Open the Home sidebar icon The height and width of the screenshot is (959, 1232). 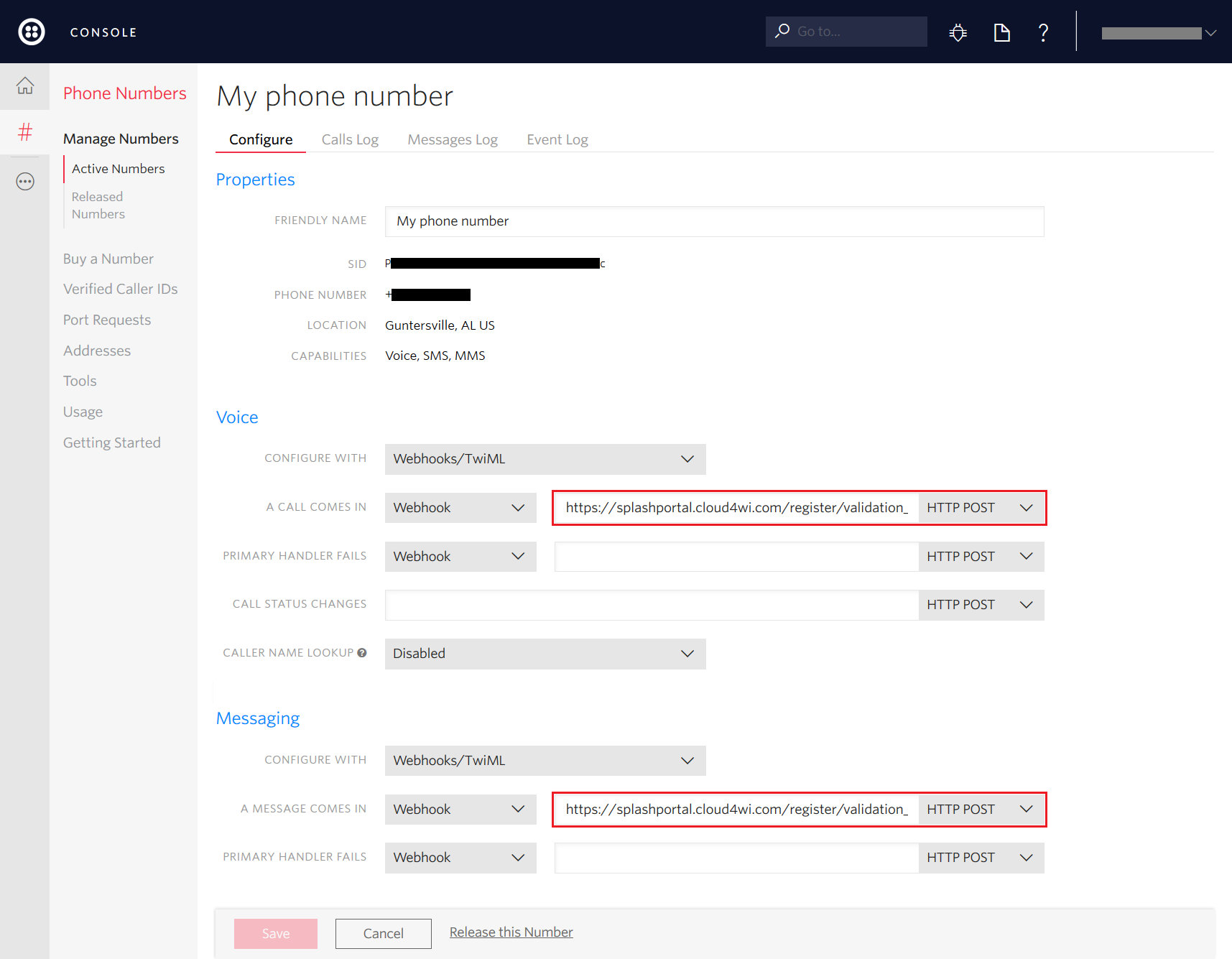(x=25, y=85)
